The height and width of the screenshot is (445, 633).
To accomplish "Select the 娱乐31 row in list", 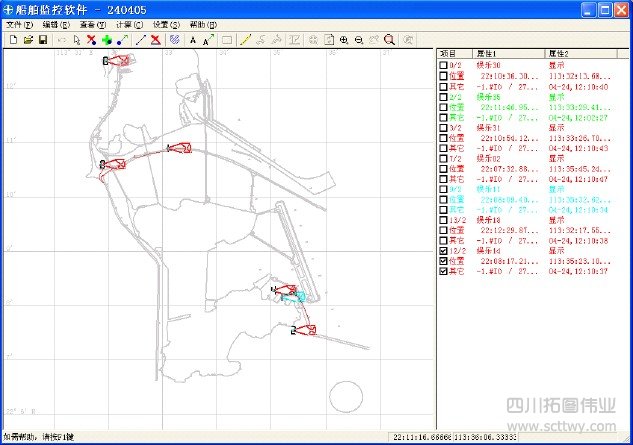I will 488,128.
